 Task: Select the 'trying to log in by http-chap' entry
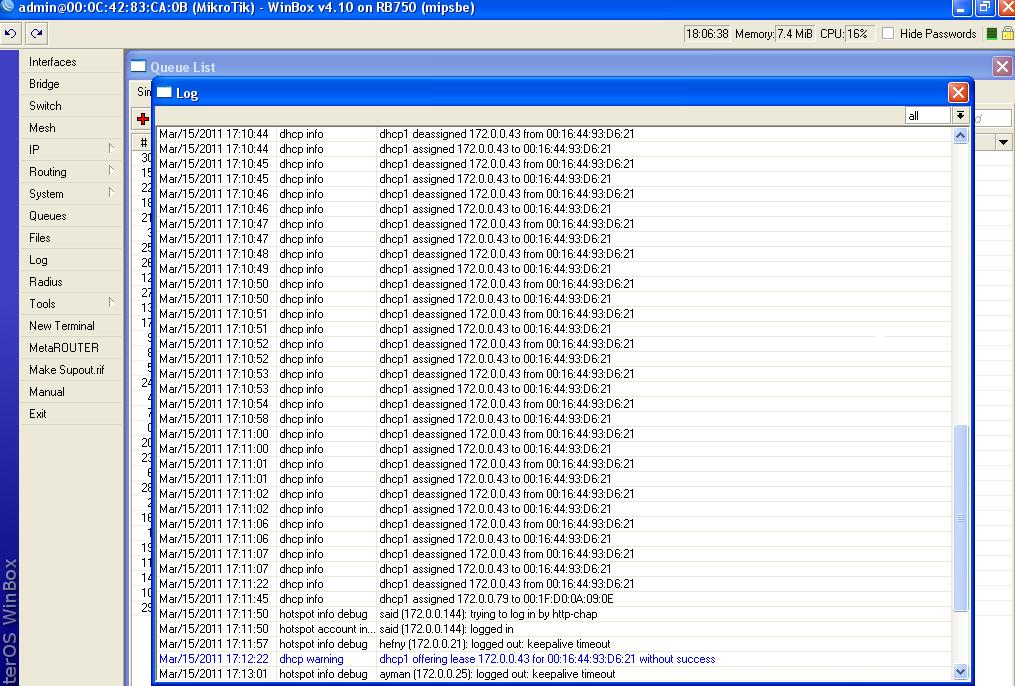[554, 614]
